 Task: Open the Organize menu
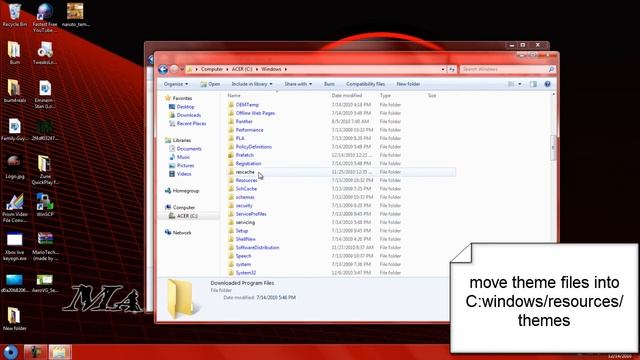(176, 84)
